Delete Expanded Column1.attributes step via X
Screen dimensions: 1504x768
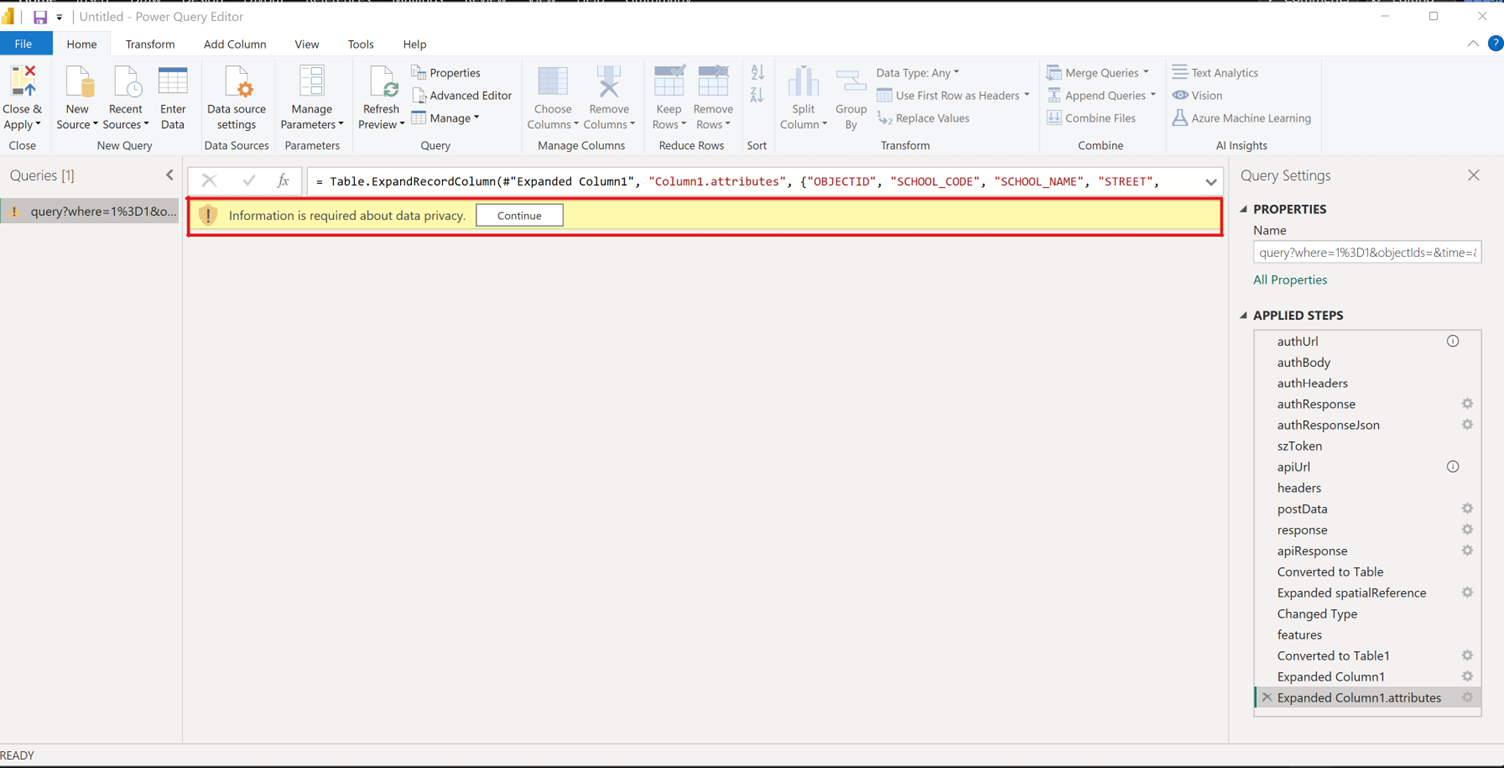coord(1267,698)
